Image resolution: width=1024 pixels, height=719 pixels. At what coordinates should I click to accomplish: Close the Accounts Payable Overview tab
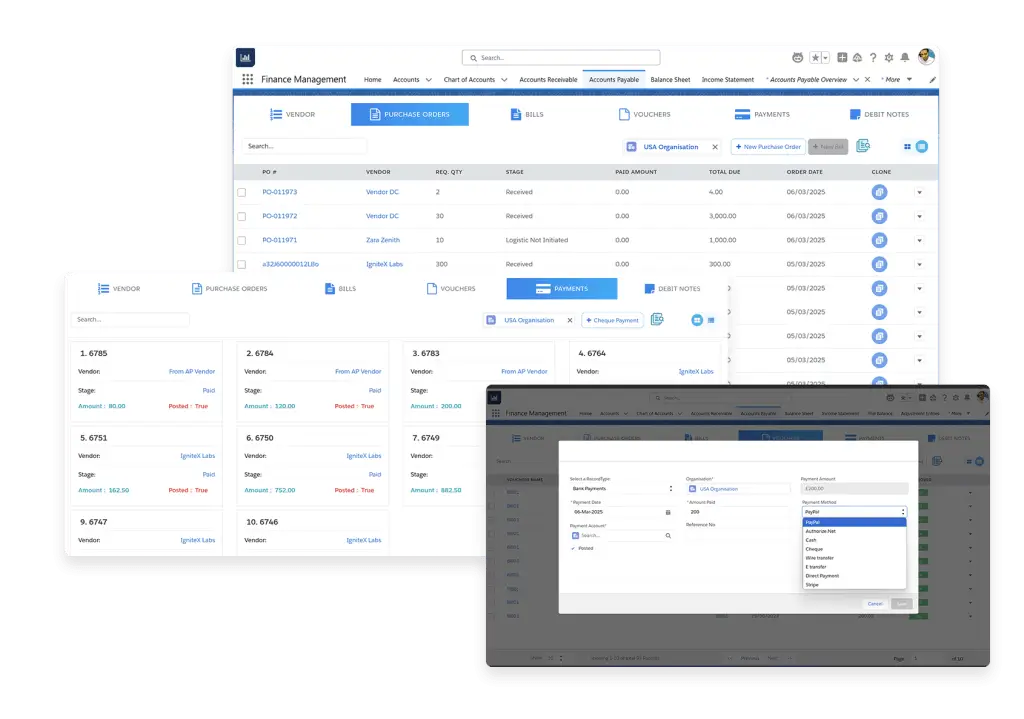click(867, 80)
